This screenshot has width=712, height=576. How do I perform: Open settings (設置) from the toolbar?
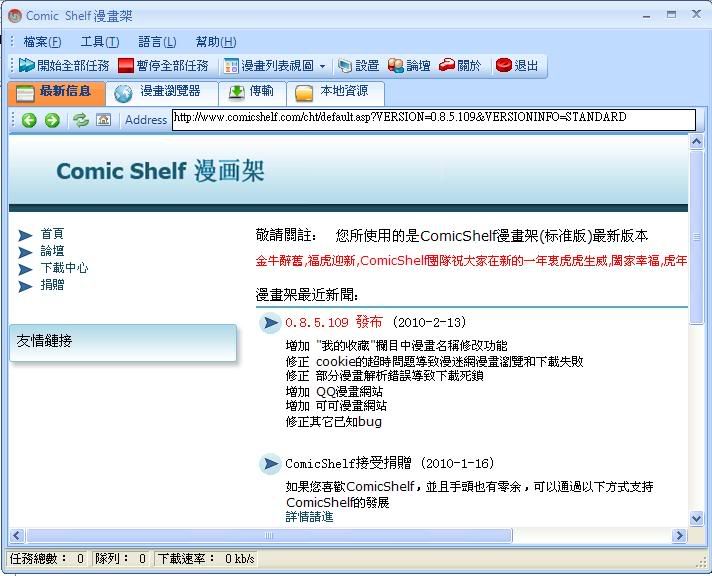[x=358, y=66]
